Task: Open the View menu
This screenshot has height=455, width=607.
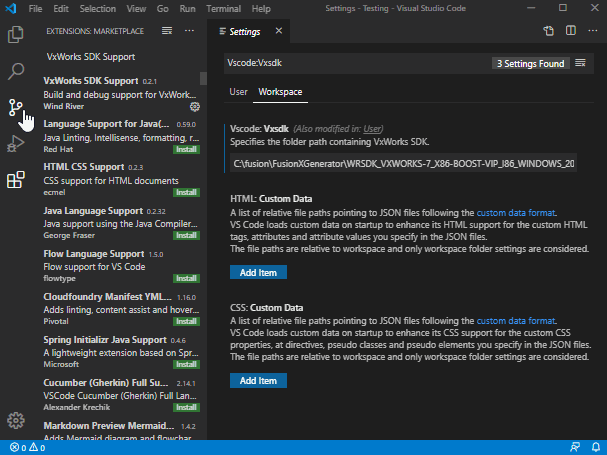Action: 136,9
